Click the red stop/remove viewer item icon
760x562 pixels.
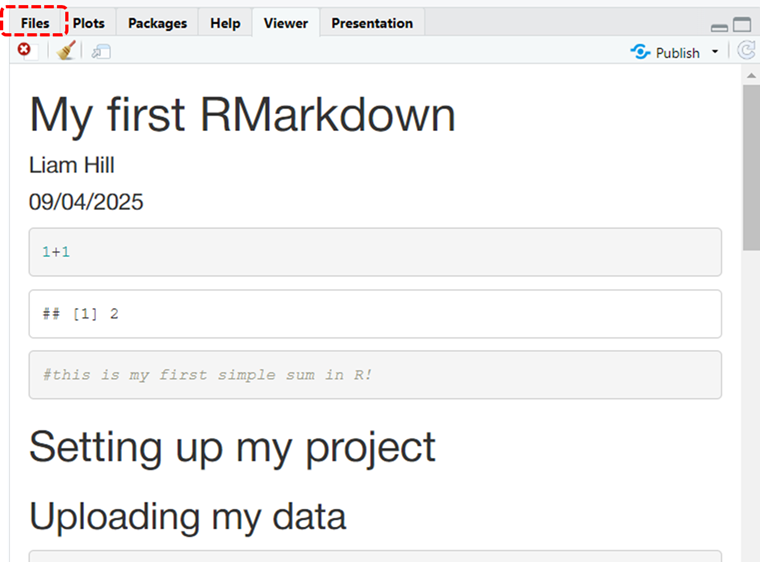(24, 49)
